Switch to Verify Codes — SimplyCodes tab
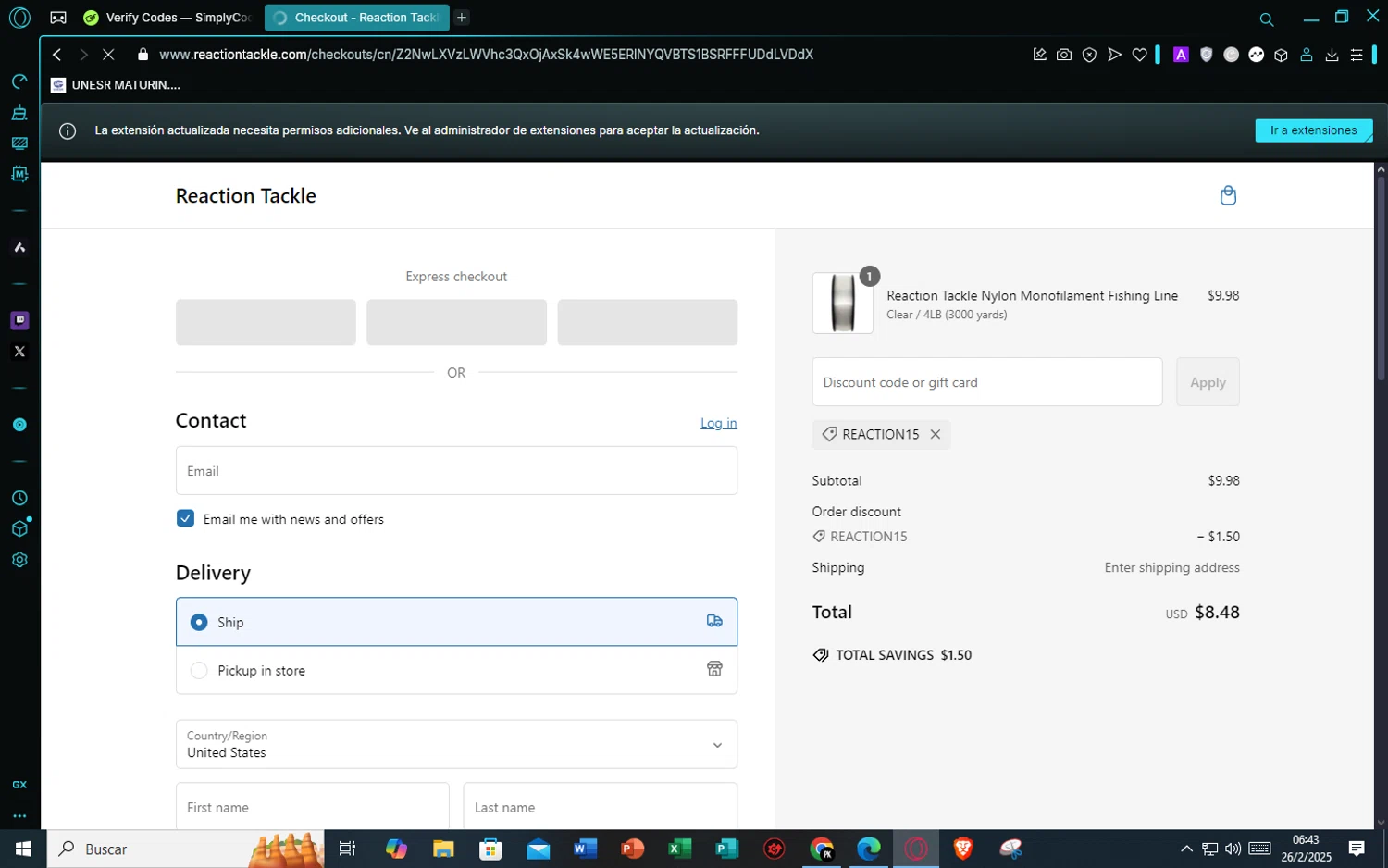The image size is (1388, 868). click(167, 18)
